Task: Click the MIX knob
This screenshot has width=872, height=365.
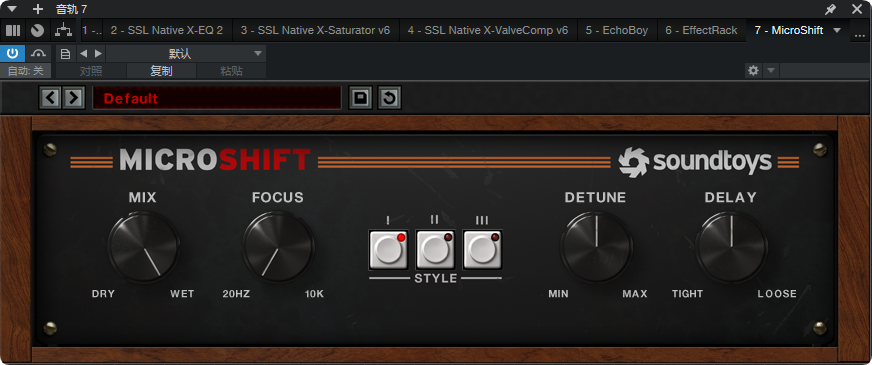Action: point(143,246)
